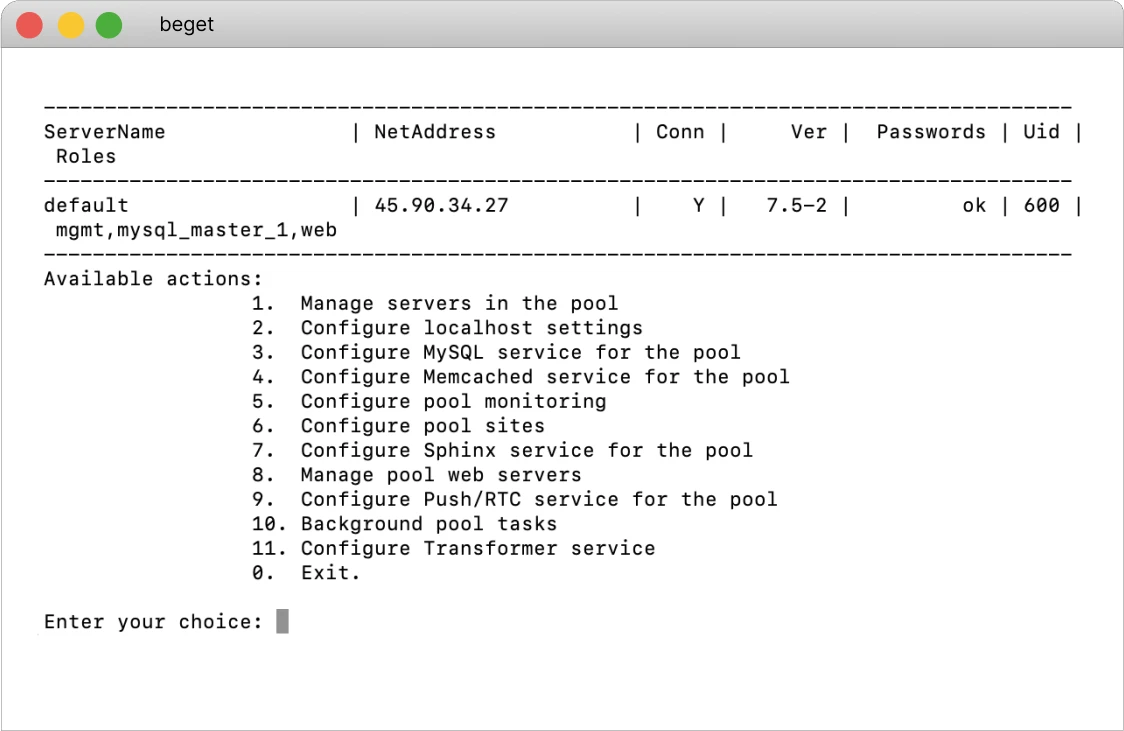This screenshot has height=731, width=1124.
Task: Open option 10 Background pool tasks
Action: click(443, 523)
